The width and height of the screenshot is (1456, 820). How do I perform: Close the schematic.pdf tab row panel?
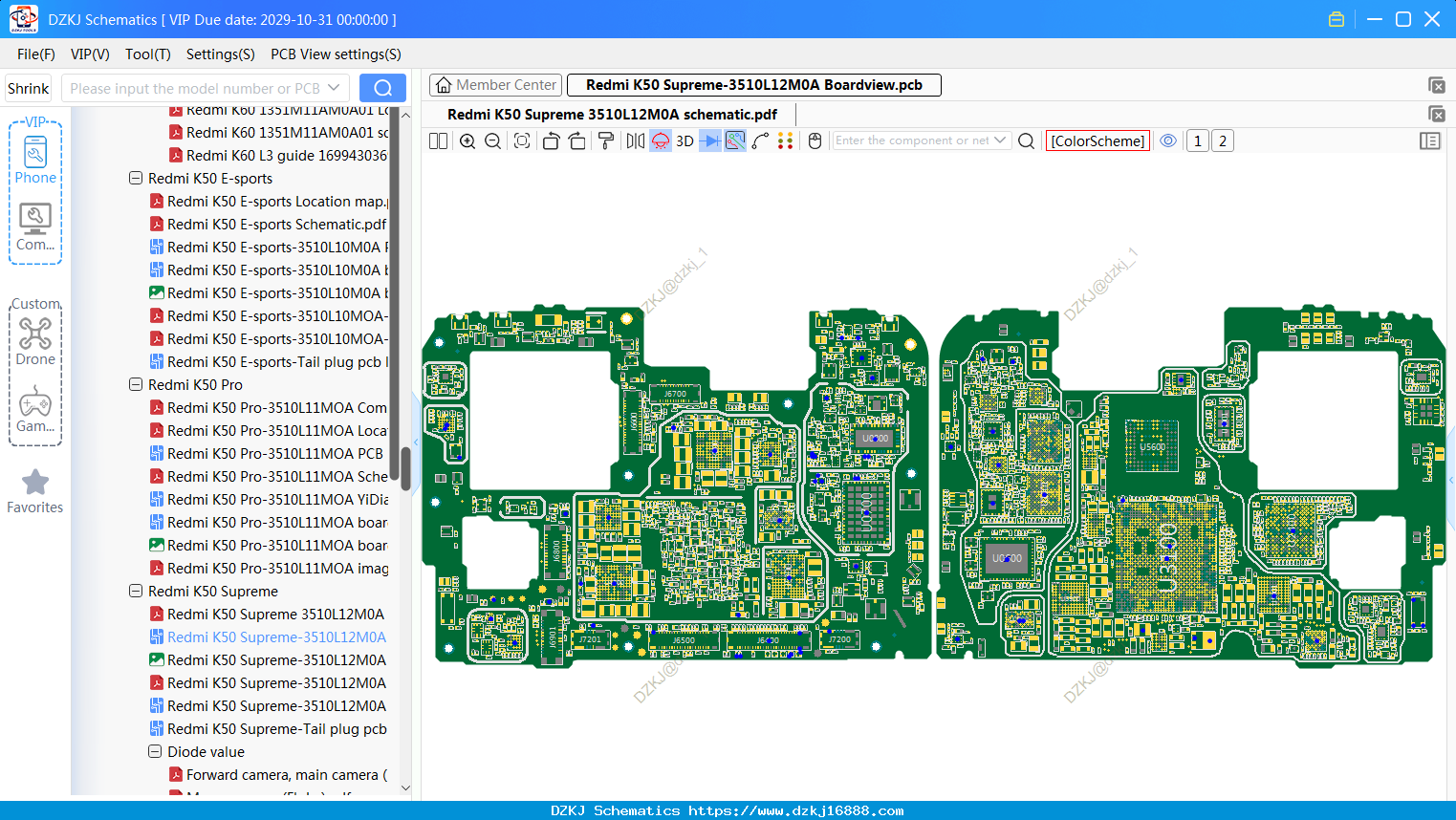1436,114
